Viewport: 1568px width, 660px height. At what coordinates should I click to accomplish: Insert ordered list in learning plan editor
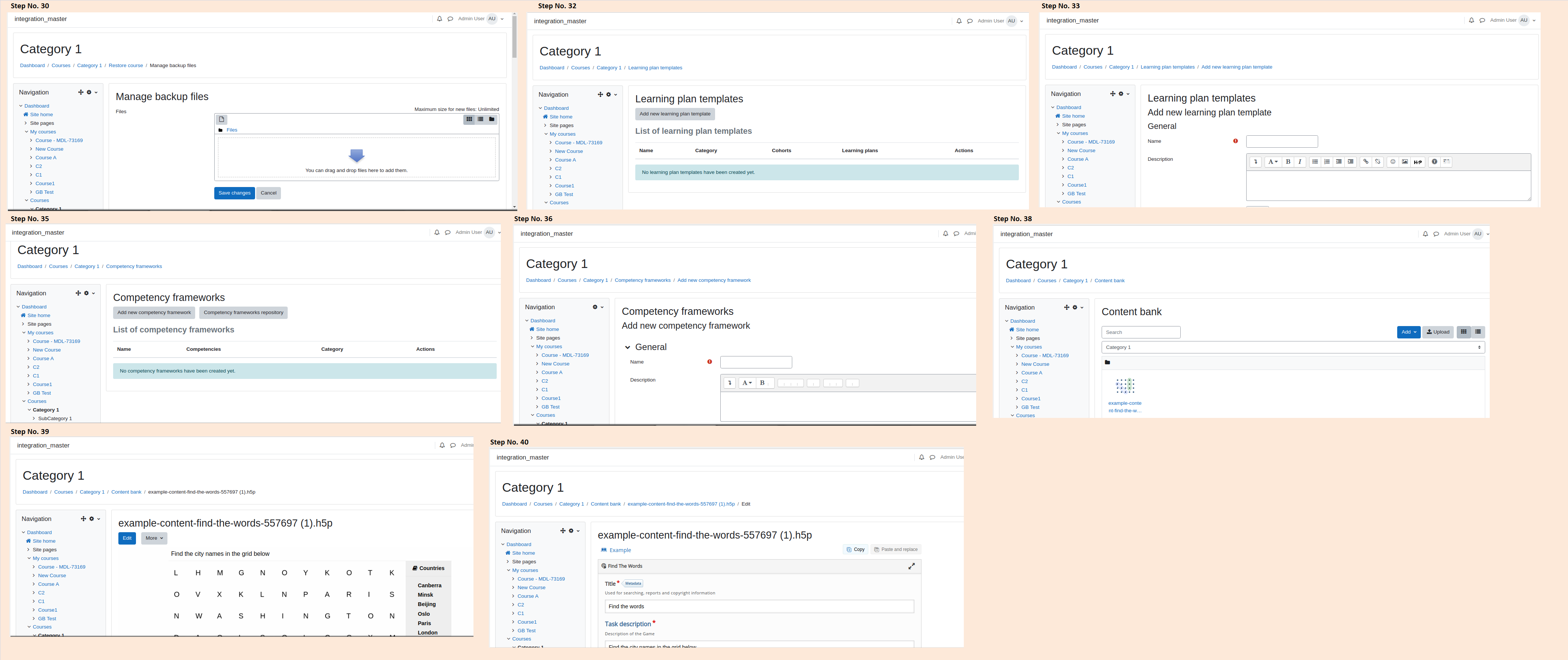pyautogui.click(x=1327, y=162)
